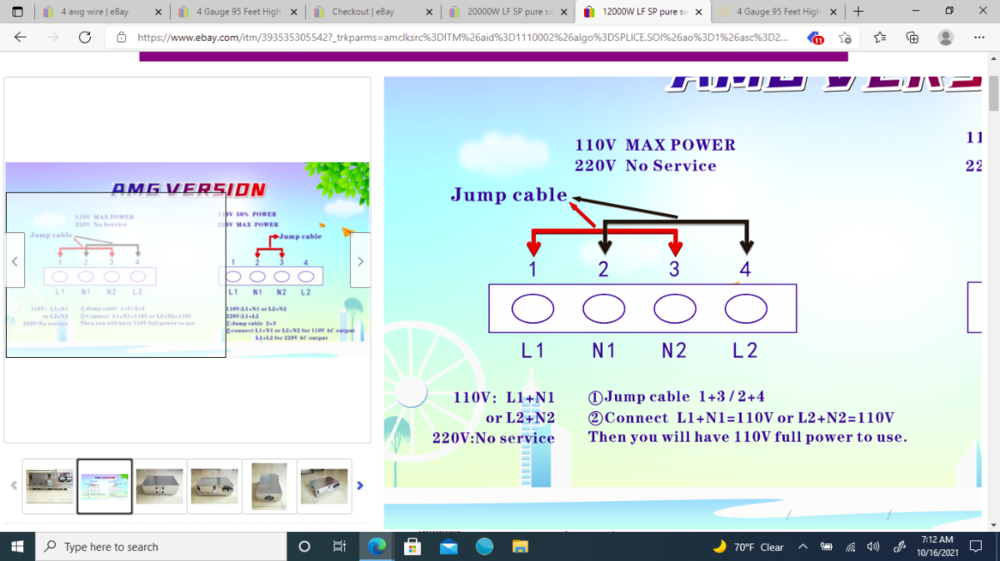Switch to '20000W LF SP pure' tab

(508, 11)
